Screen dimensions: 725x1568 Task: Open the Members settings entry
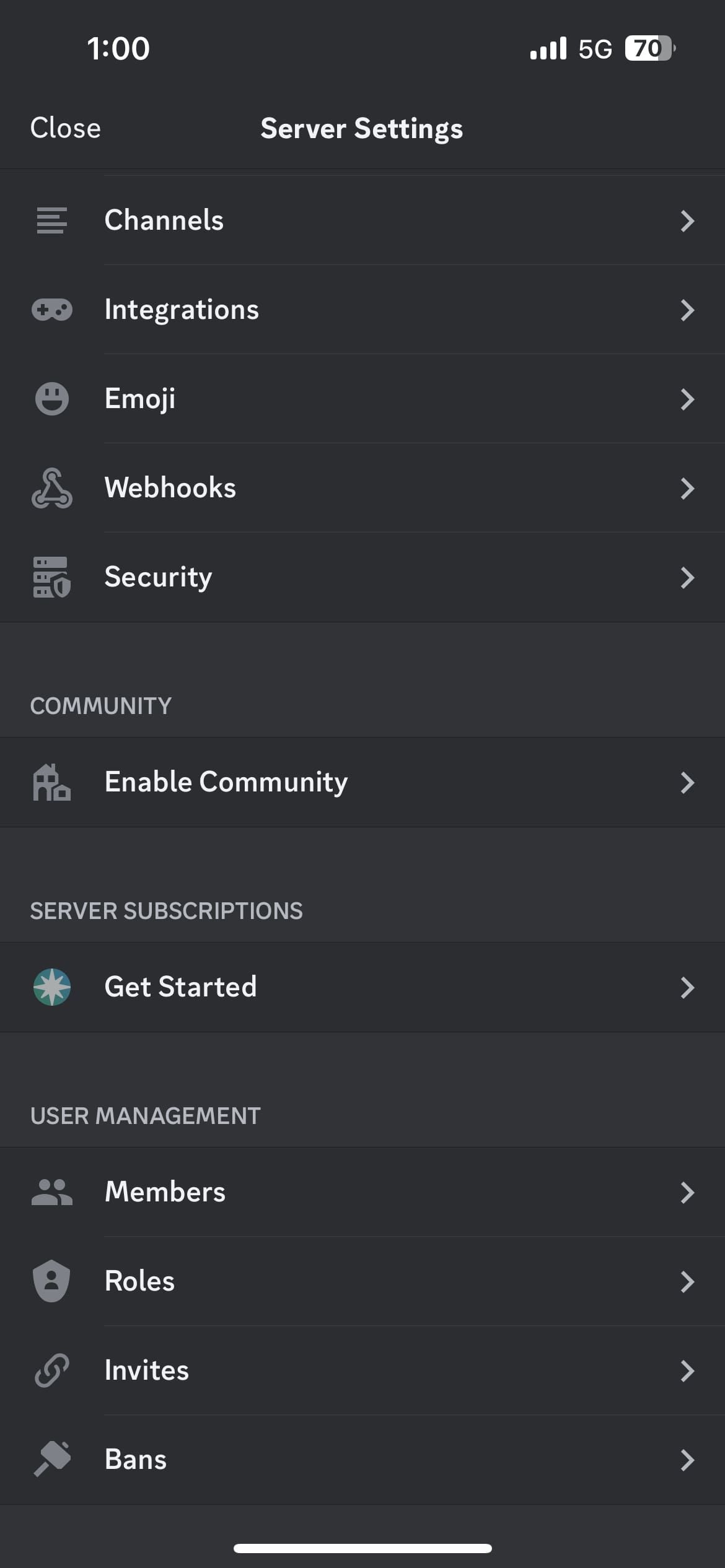(165, 1192)
